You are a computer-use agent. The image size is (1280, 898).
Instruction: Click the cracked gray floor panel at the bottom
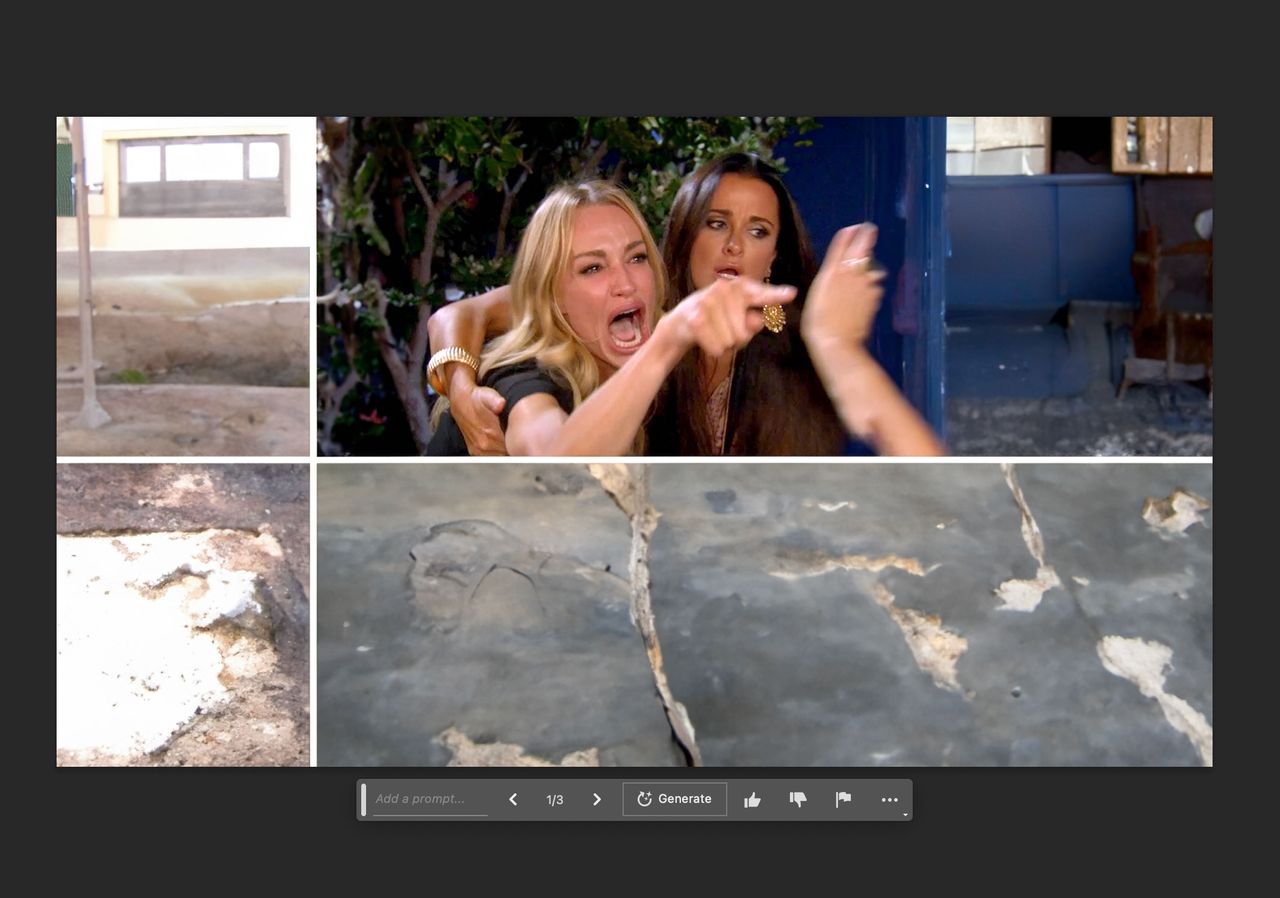coord(765,615)
